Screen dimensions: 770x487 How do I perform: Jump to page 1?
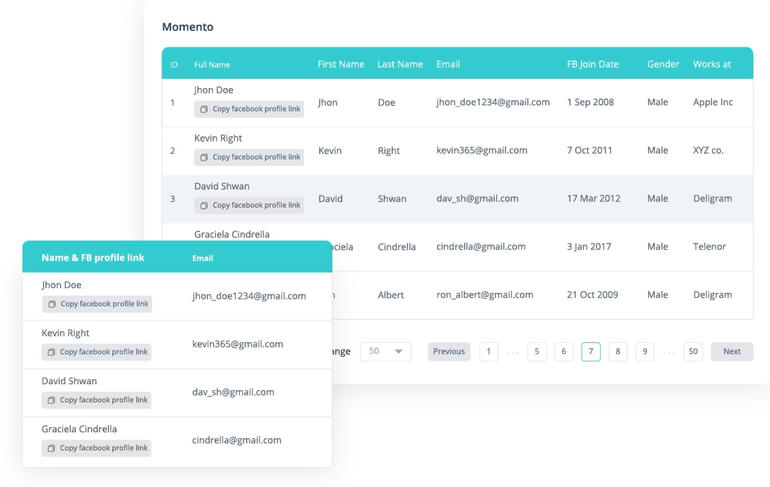489,352
